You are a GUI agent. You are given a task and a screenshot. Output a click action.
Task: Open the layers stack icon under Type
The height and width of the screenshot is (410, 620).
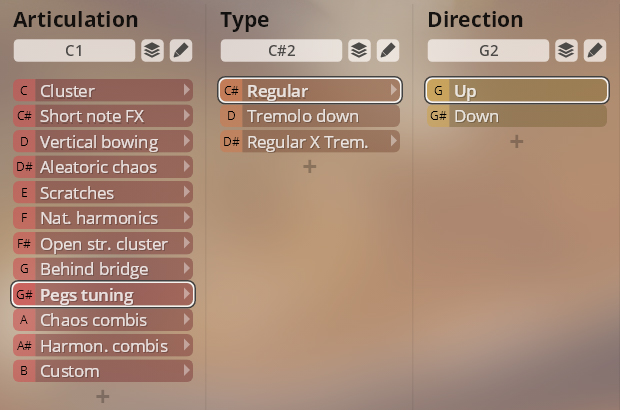pos(359,50)
